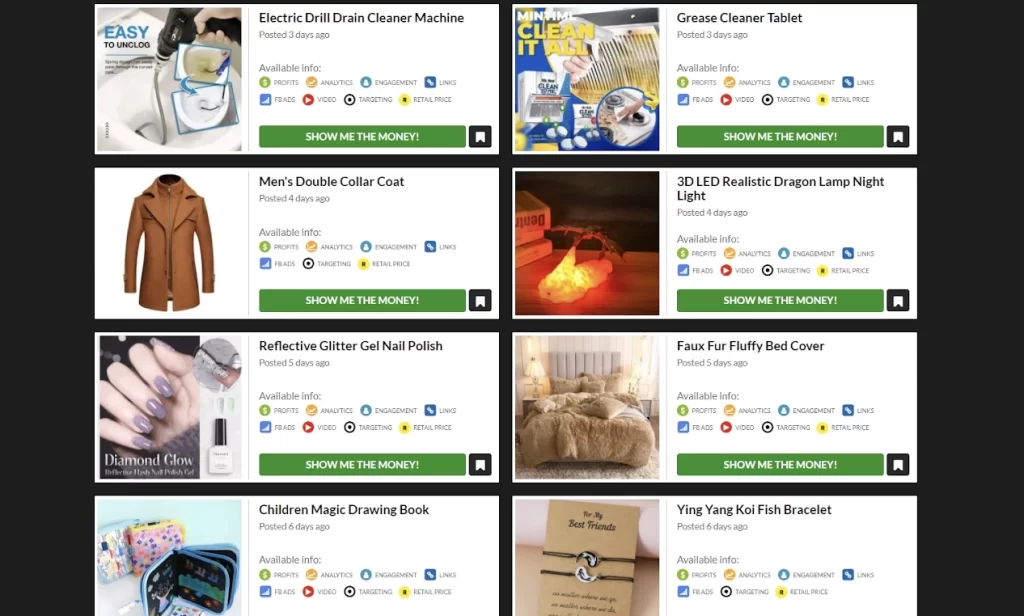Click Engagement icon on Children Magic Drawing Book
This screenshot has height=616, width=1024.
366,575
